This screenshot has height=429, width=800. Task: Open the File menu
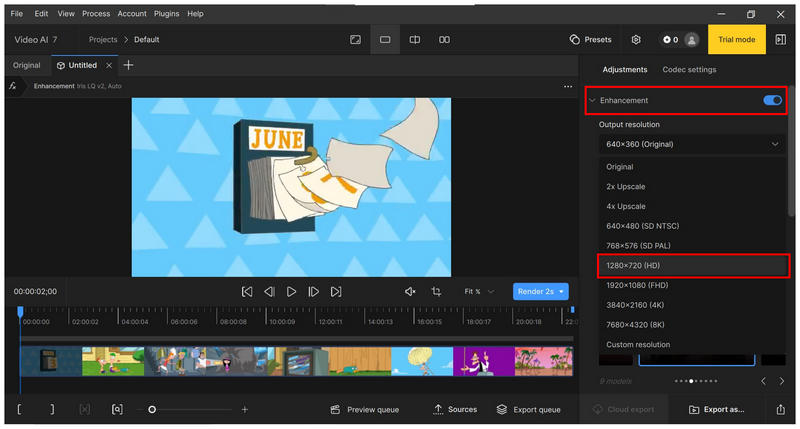coord(17,14)
